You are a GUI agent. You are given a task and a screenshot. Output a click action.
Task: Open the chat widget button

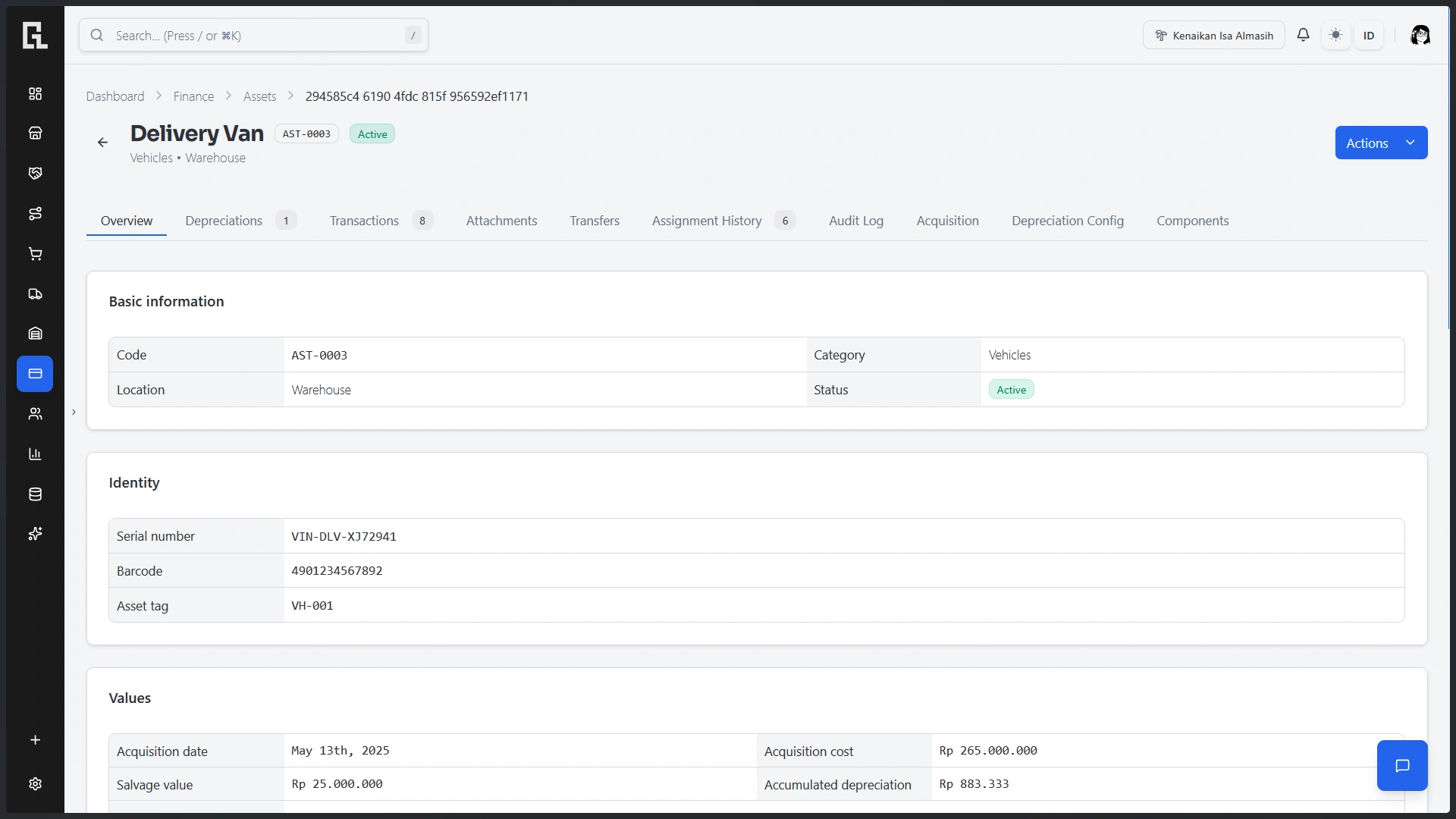(1402, 766)
